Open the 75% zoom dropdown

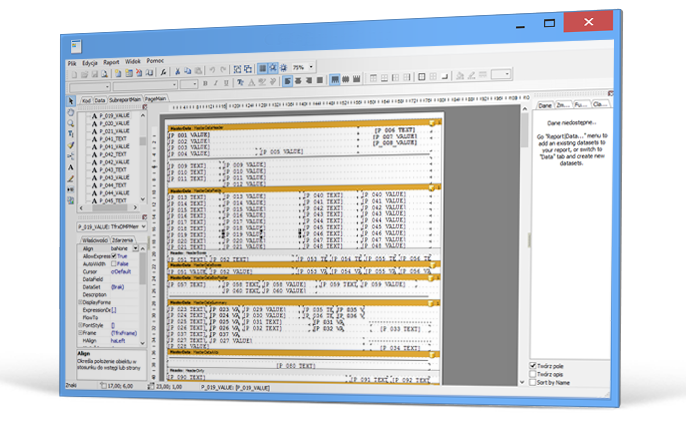(x=311, y=68)
